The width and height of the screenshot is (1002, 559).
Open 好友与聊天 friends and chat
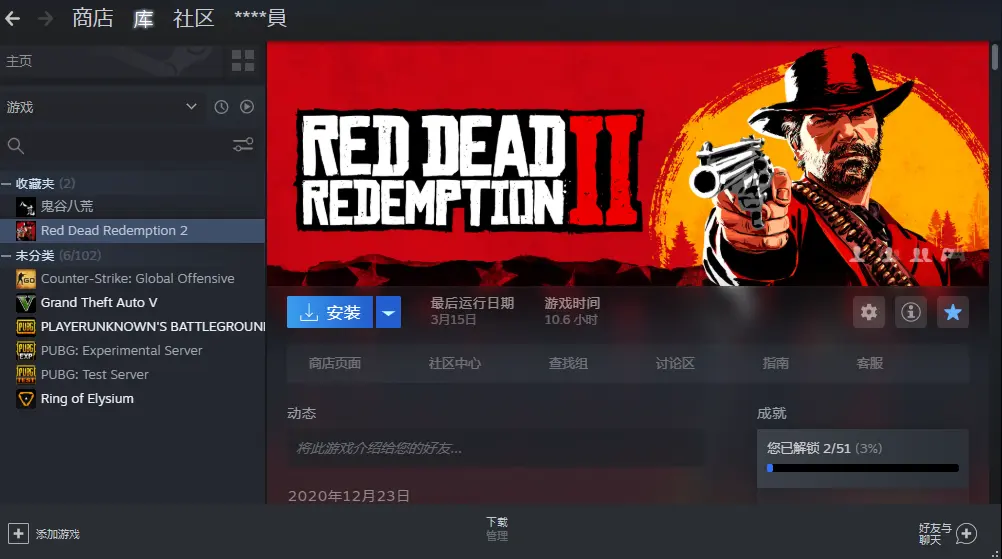934,534
